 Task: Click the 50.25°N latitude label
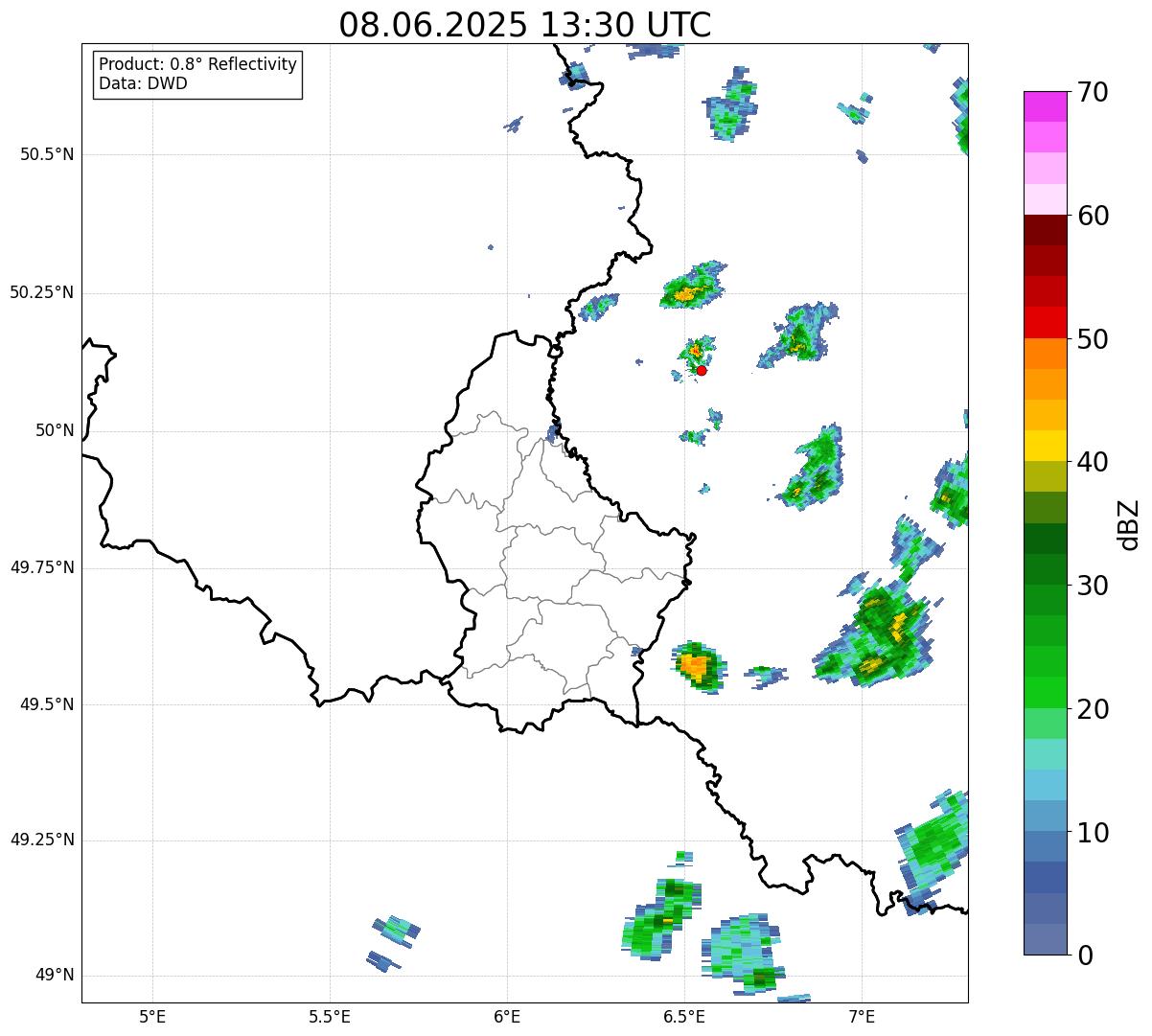point(42,292)
